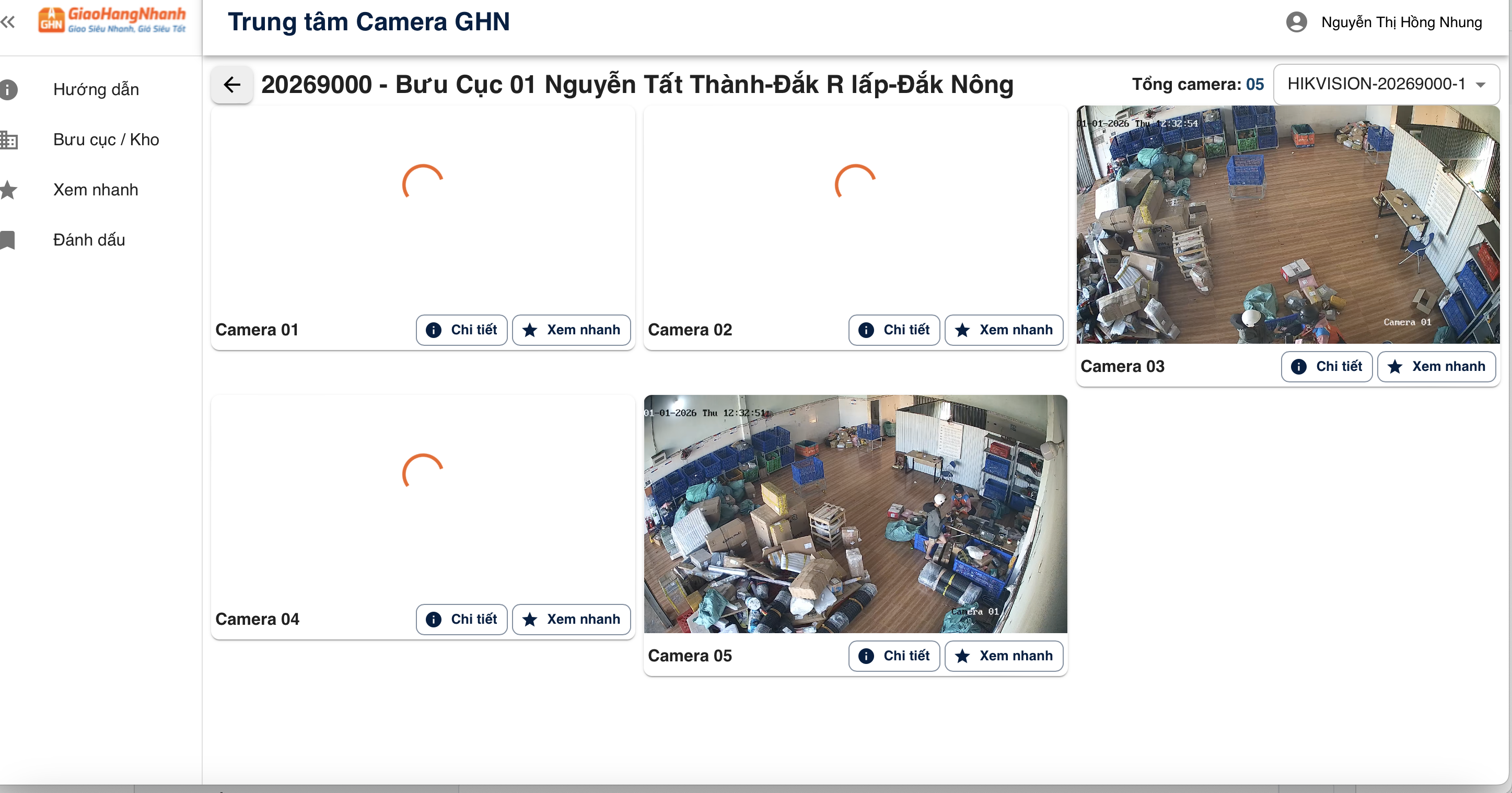The width and height of the screenshot is (1512, 793).
Task: Click the Xem nhanh star icon in the sidebar
Action: (8, 190)
